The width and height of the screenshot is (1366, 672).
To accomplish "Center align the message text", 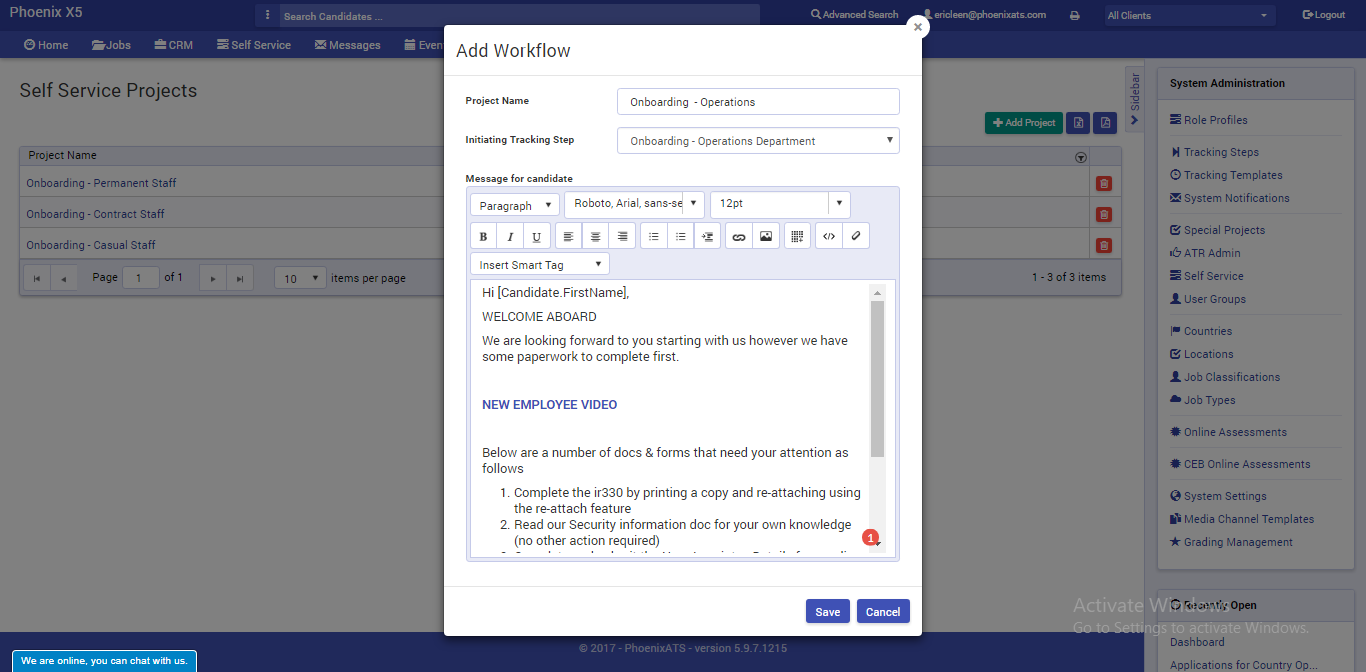I will point(596,237).
